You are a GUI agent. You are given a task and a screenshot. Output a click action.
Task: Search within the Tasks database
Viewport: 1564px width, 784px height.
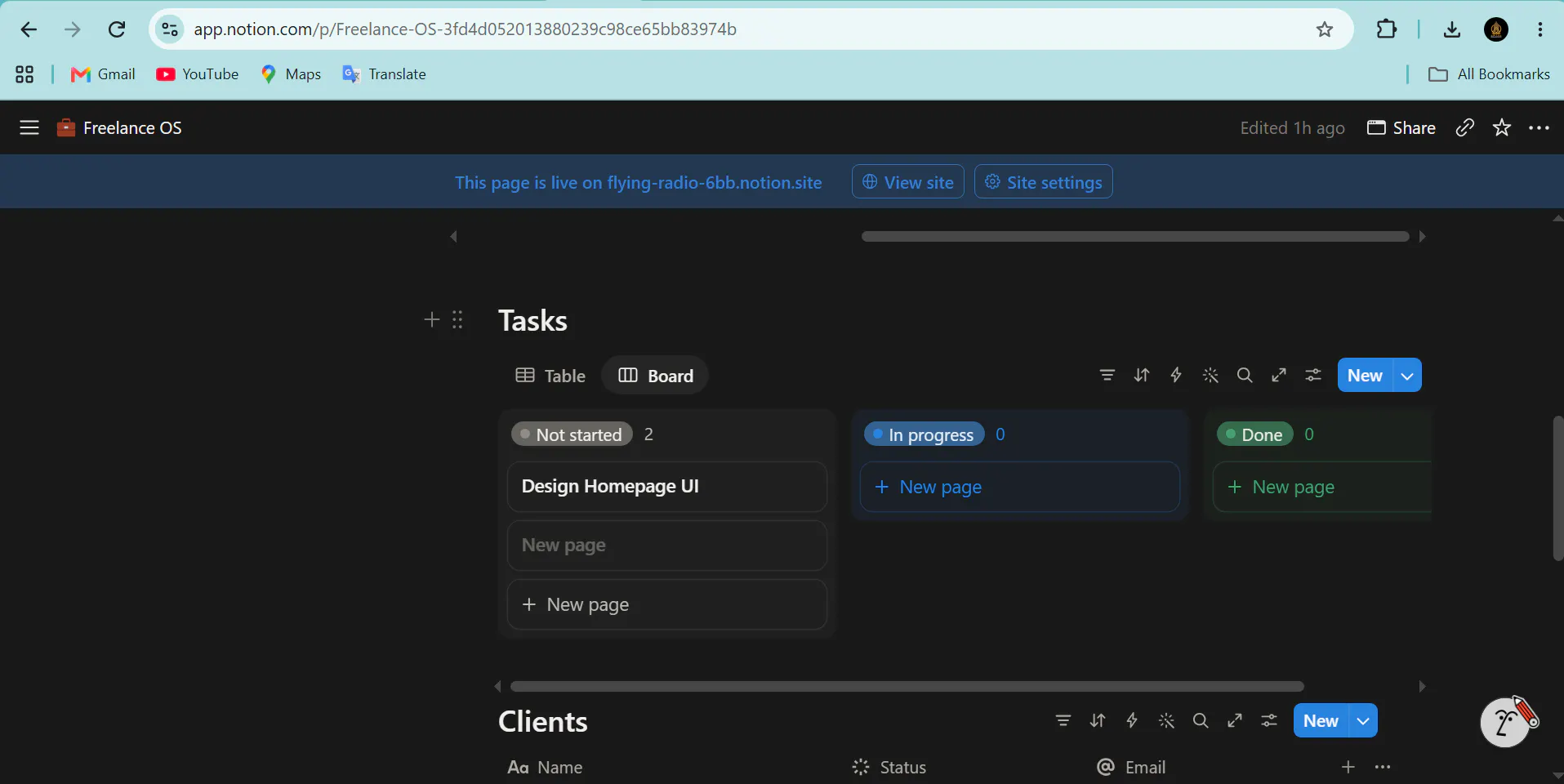click(1245, 376)
